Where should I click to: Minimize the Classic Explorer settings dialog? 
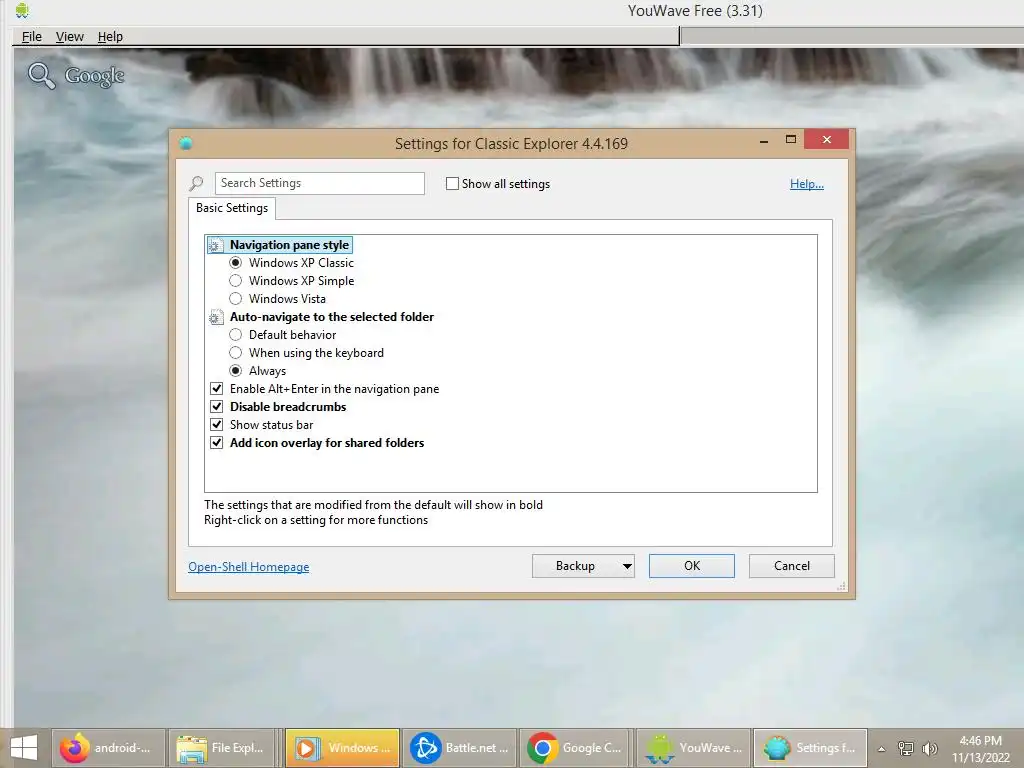point(763,140)
